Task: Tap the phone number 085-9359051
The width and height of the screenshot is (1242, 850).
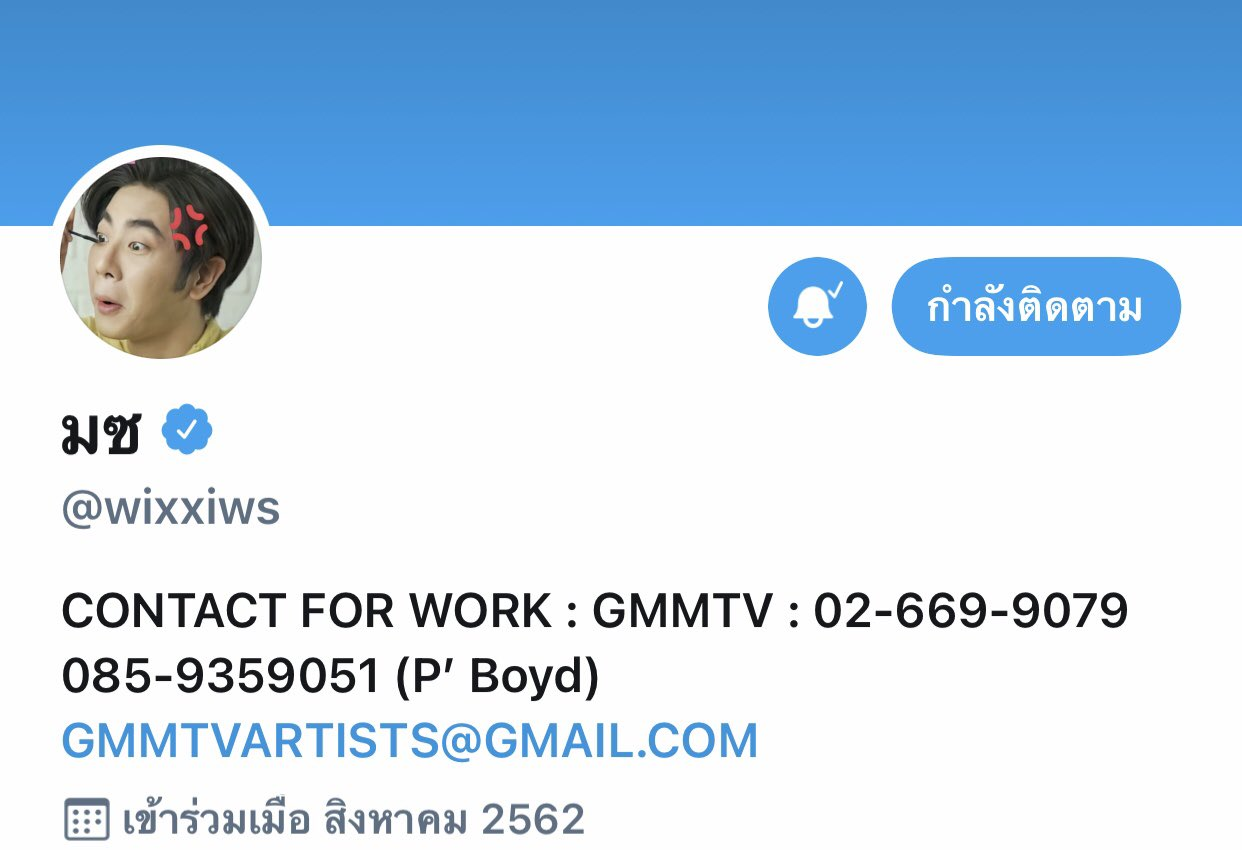Action: [x=221, y=677]
